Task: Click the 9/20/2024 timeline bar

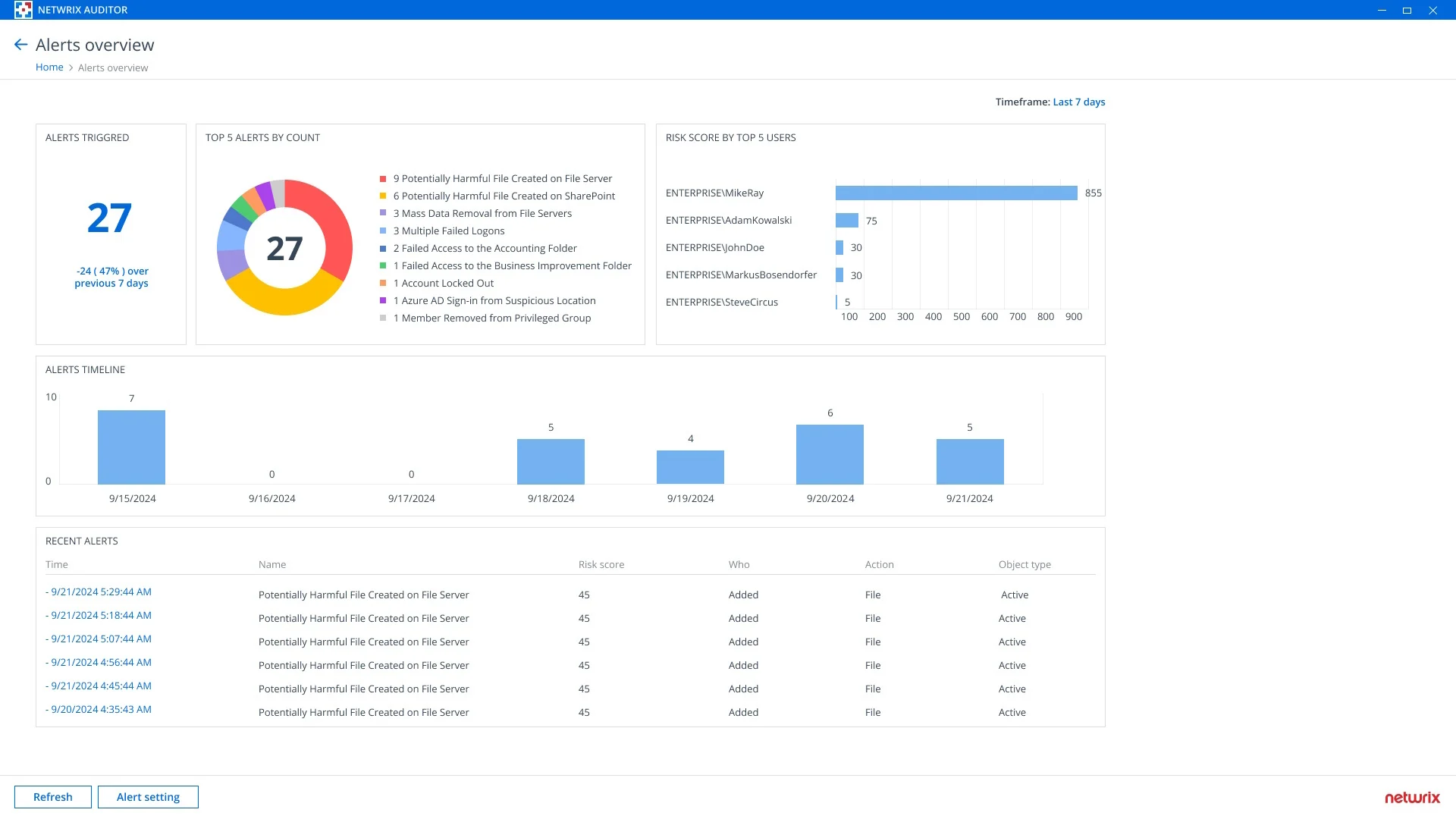Action: click(830, 454)
